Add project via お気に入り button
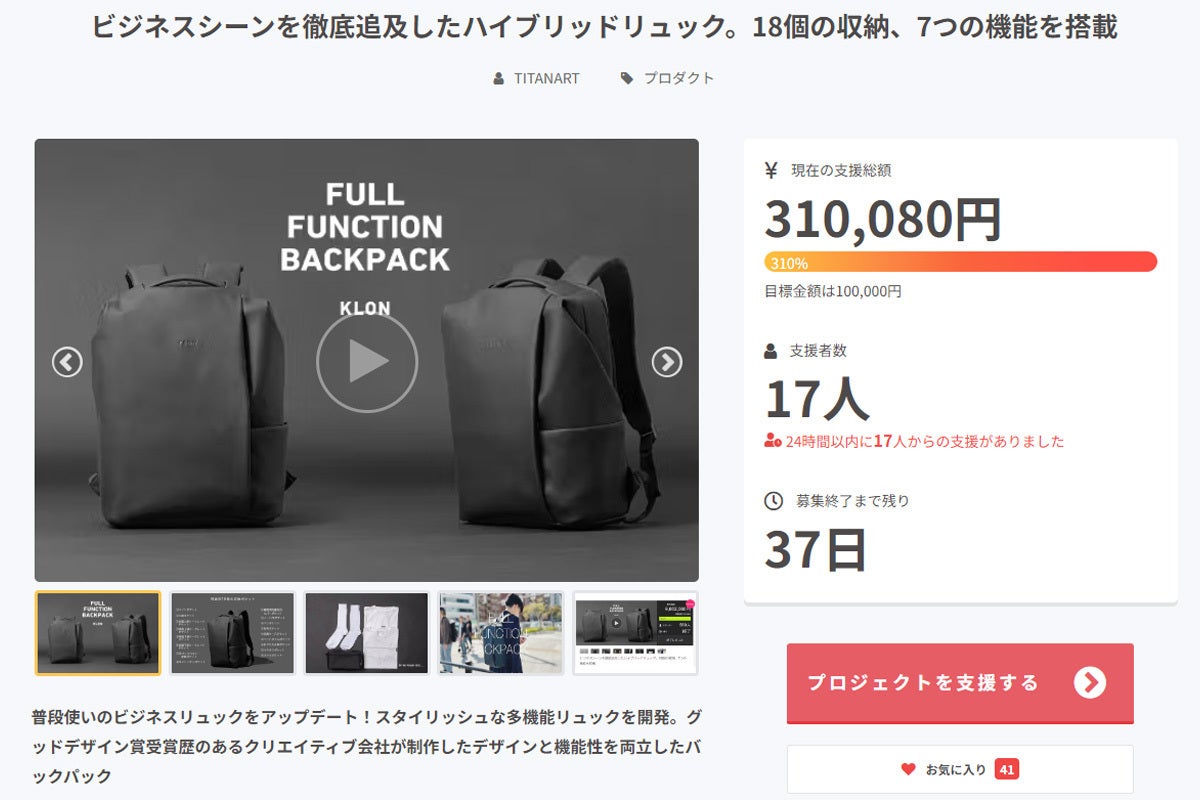 point(960,769)
